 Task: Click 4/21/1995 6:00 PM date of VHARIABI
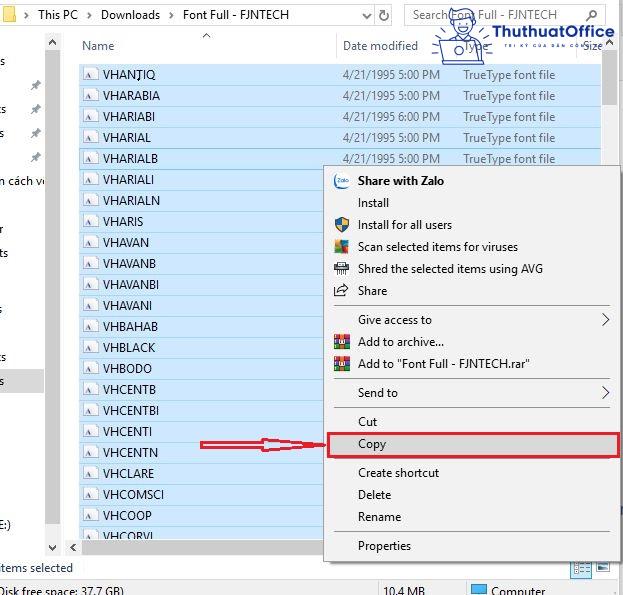pos(391,117)
